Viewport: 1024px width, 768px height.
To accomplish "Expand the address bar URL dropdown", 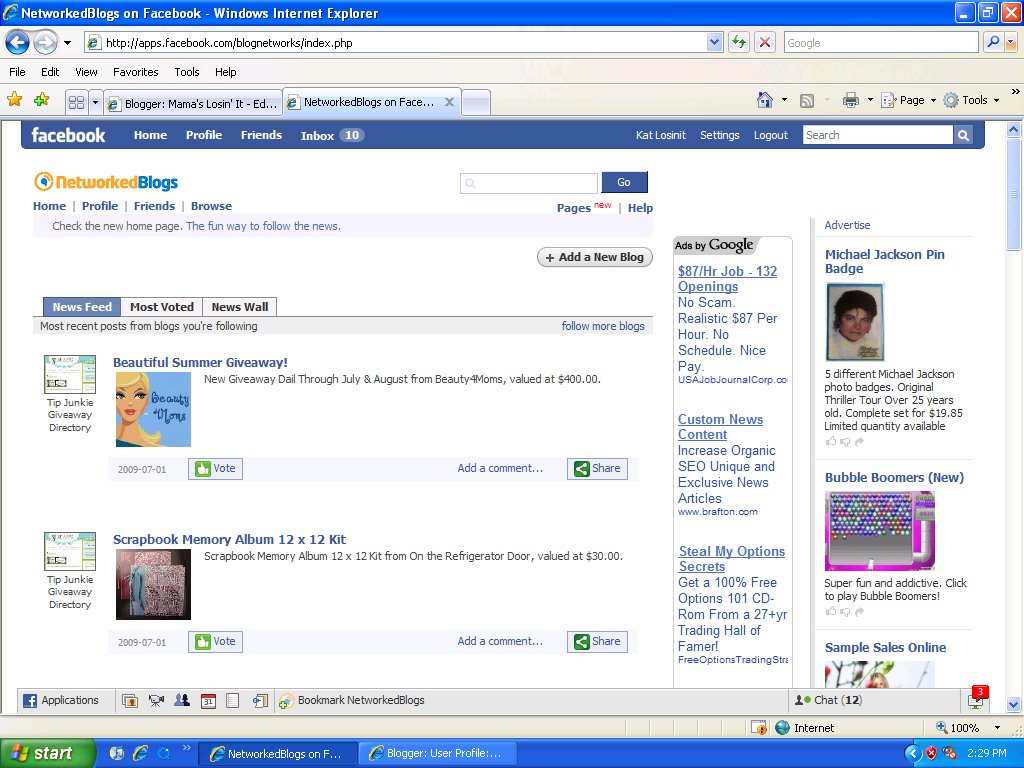I will [x=714, y=43].
